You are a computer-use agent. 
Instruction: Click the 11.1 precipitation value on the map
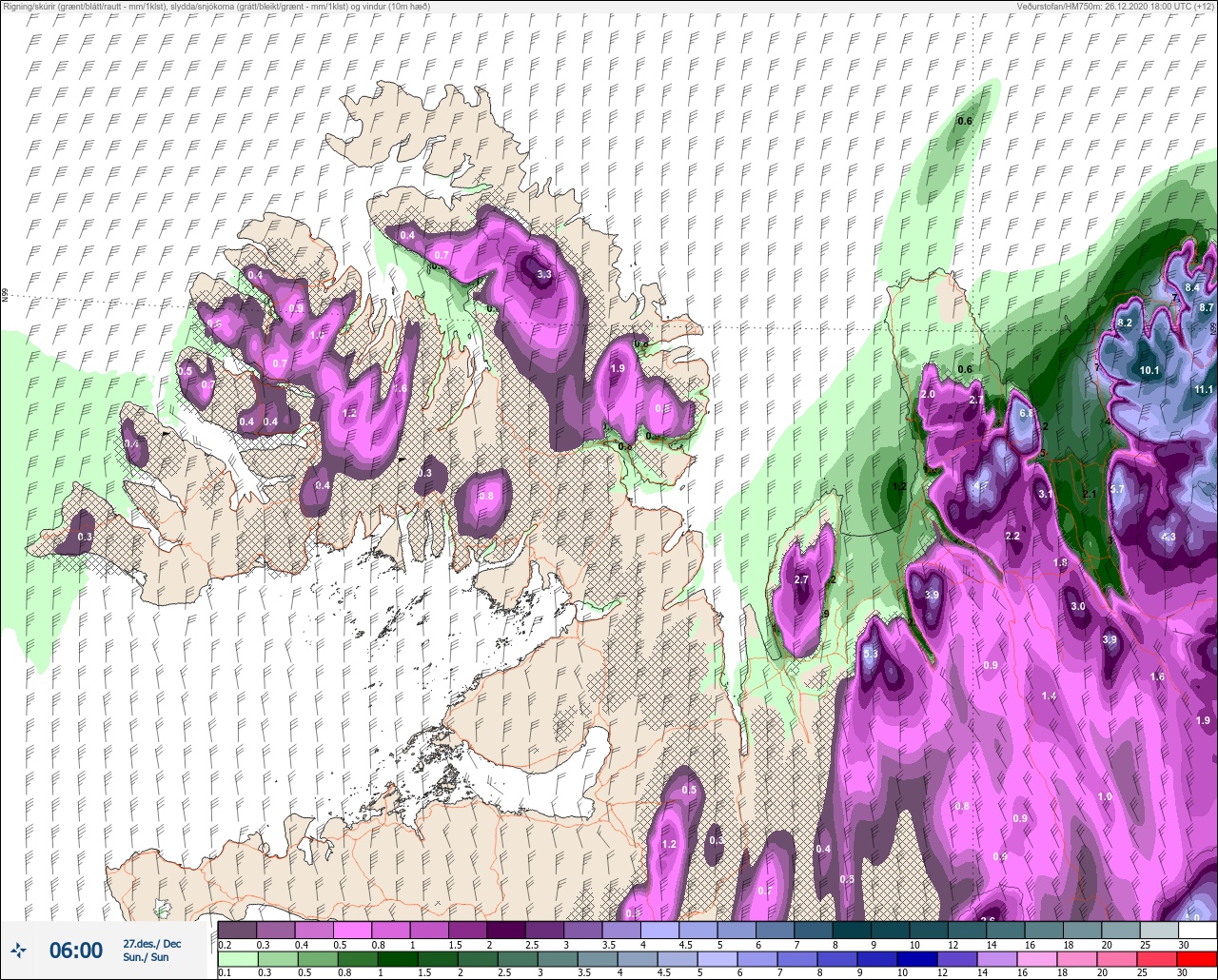(1204, 389)
